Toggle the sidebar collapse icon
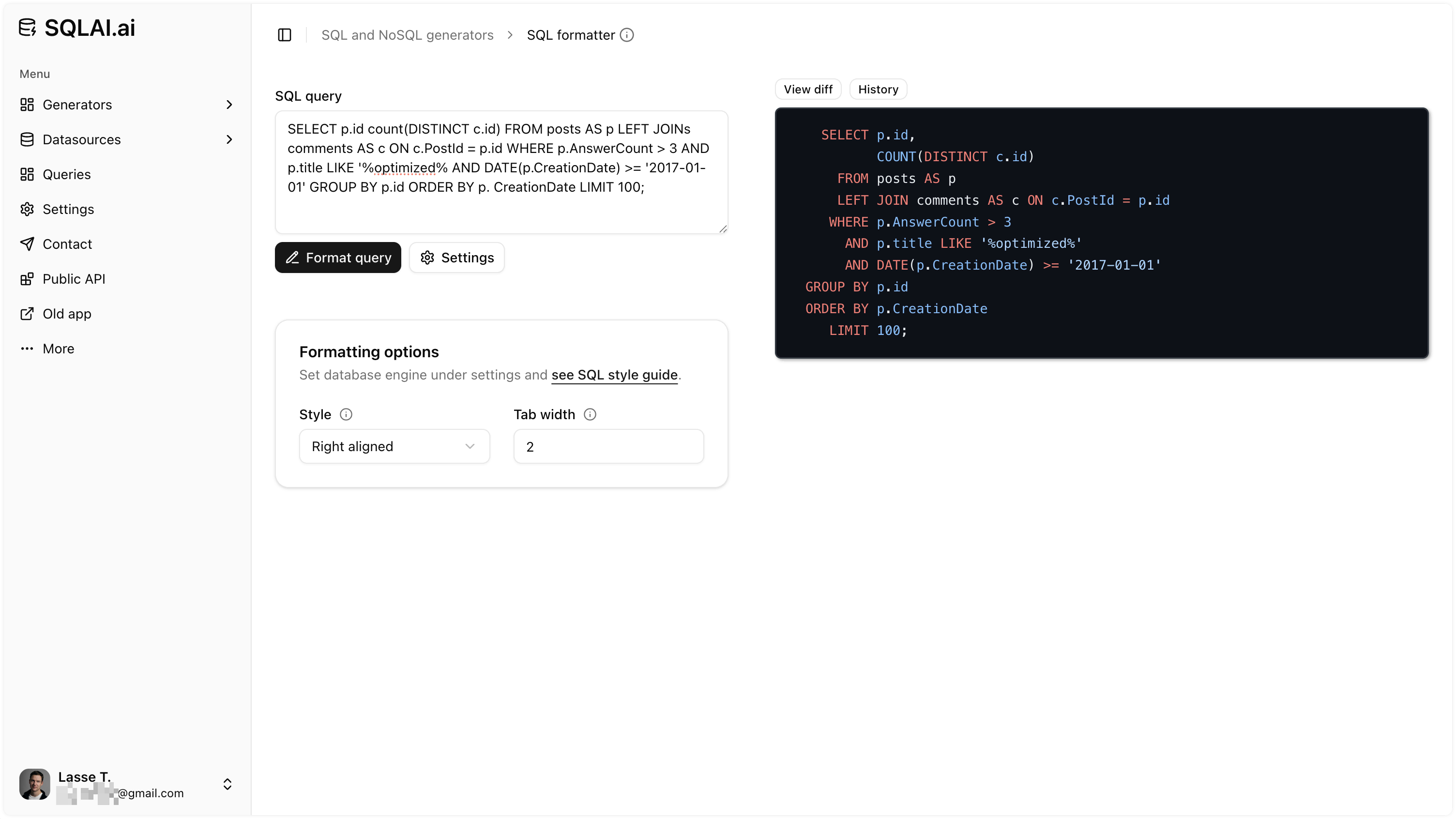The height and width of the screenshot is (819, 1456). (x=284, y=34)
